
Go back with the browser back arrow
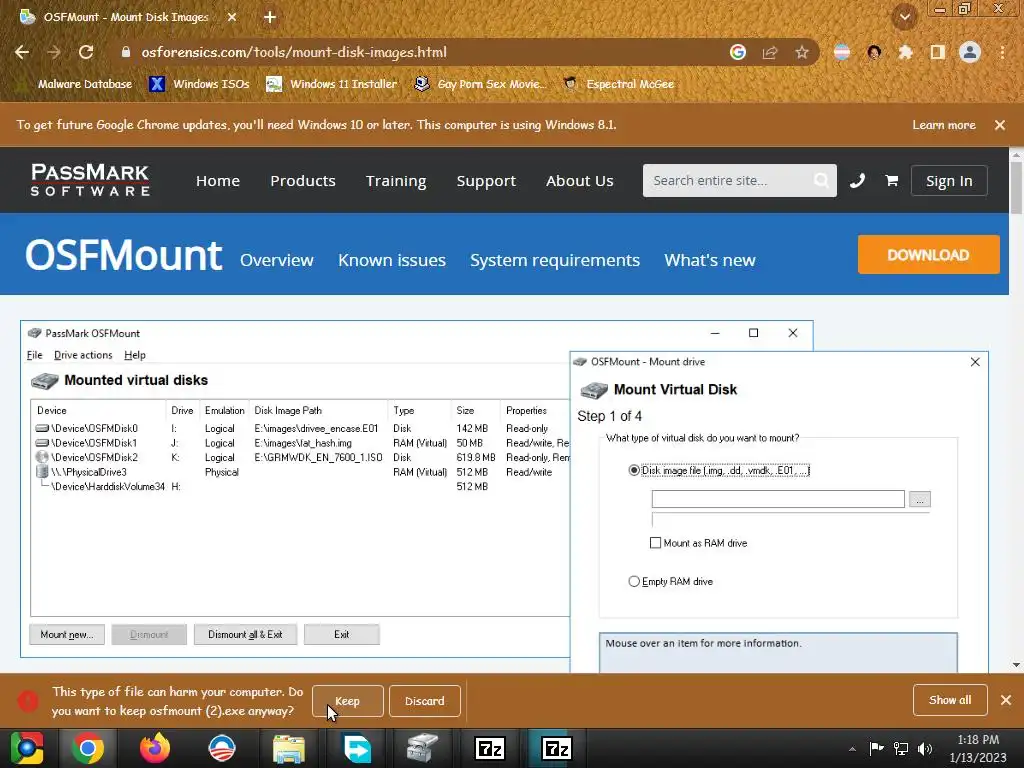[x=22, y=52]
